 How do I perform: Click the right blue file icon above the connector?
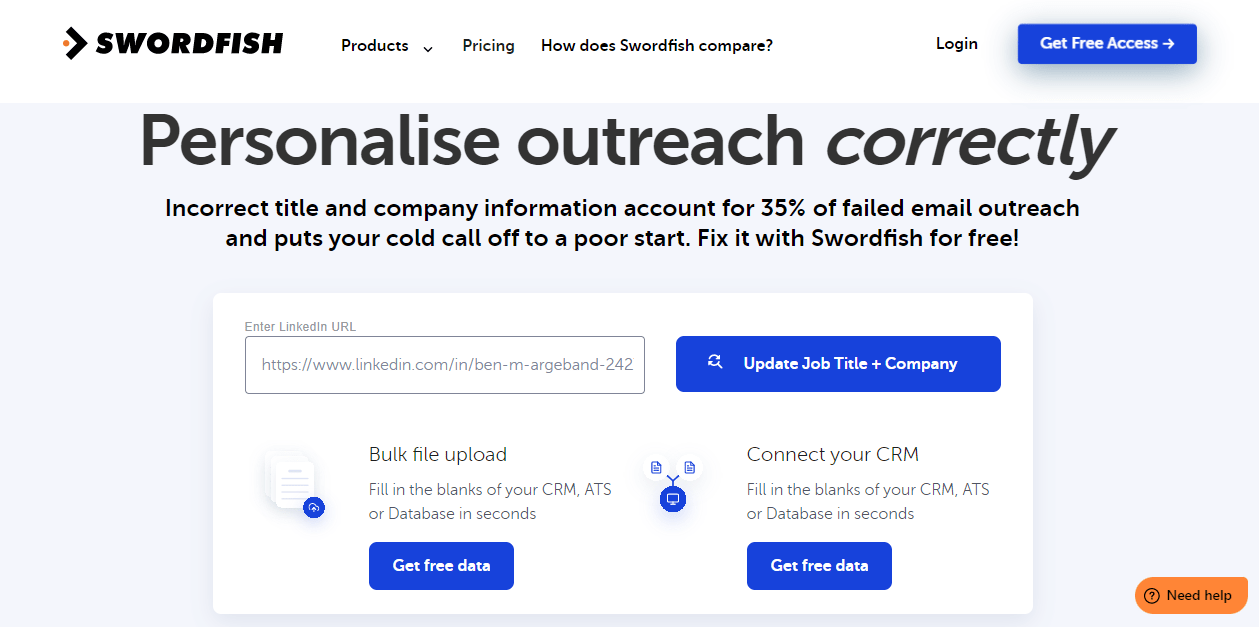[x=690, y=465]
